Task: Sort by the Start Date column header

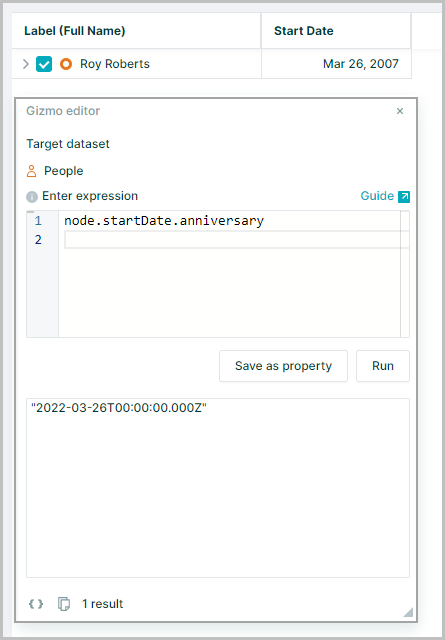Action: pos(304,31)
